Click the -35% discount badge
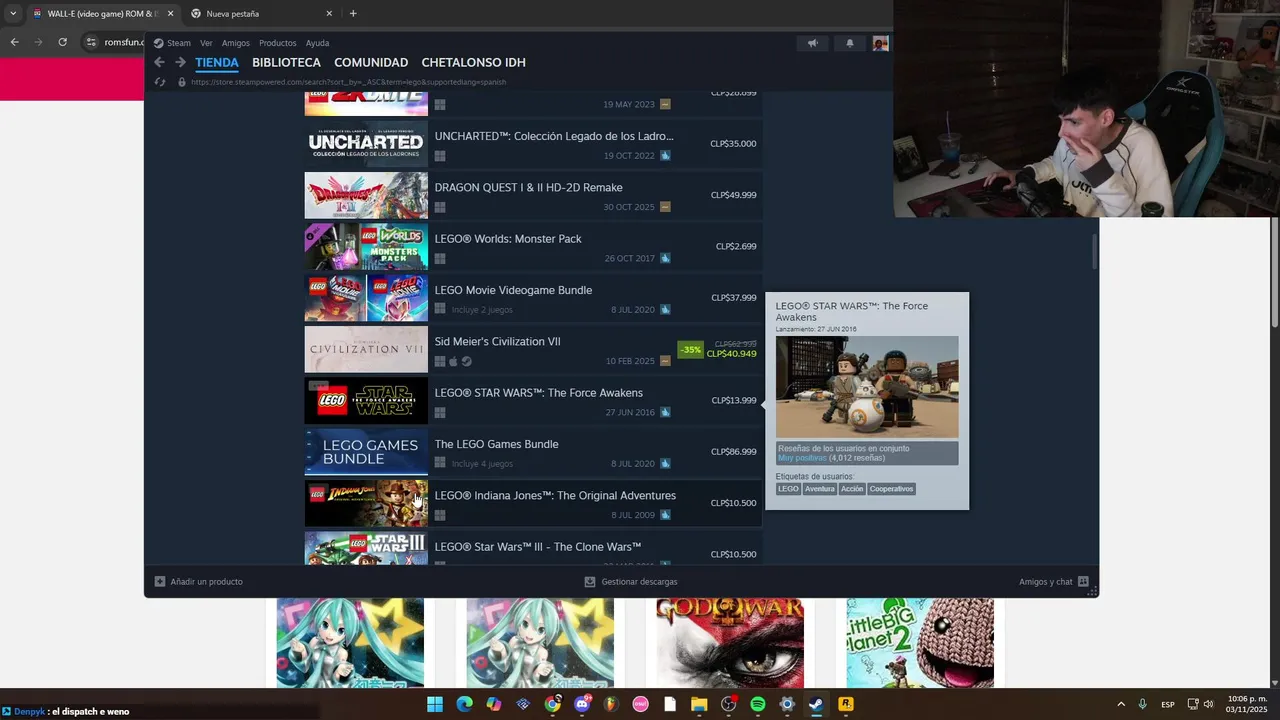Viewport: 1280px width, 720px height. tap(690, 350)
